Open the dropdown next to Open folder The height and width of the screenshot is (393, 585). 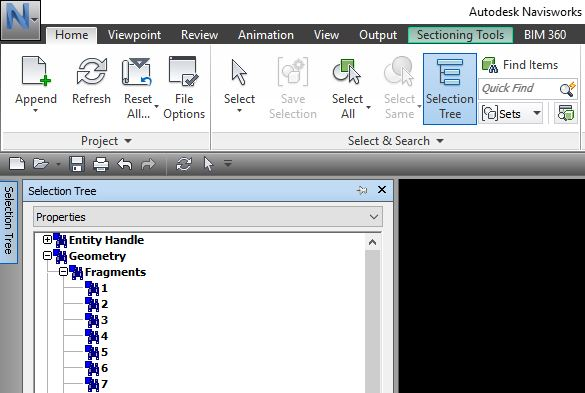pyautogui.click(x=58, y=164)
